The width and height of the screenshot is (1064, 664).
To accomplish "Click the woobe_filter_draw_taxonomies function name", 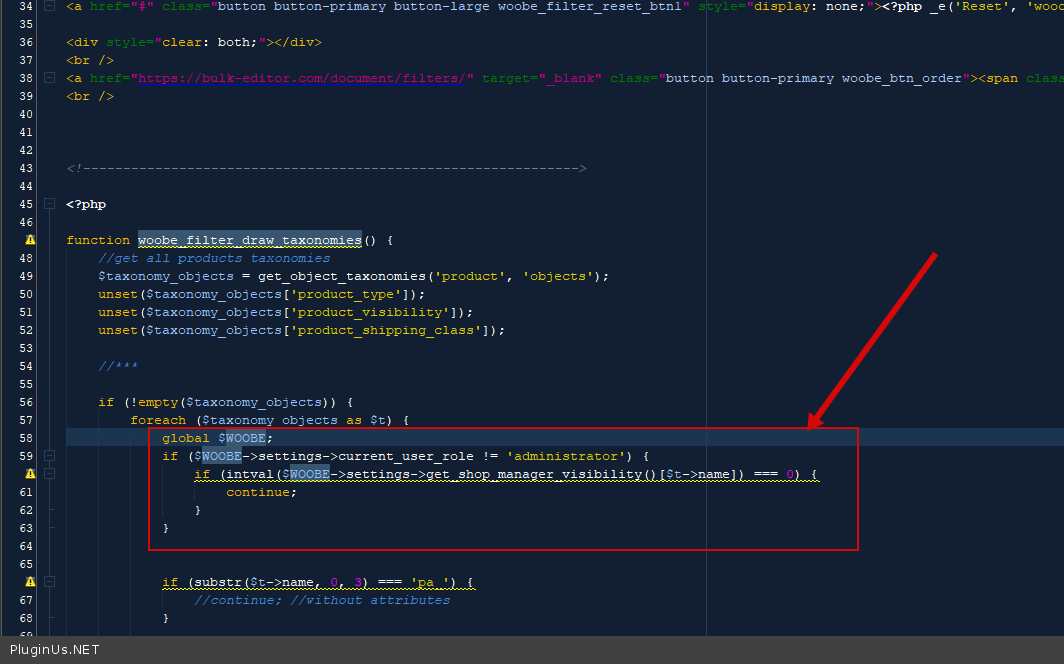I will (249, 240).
